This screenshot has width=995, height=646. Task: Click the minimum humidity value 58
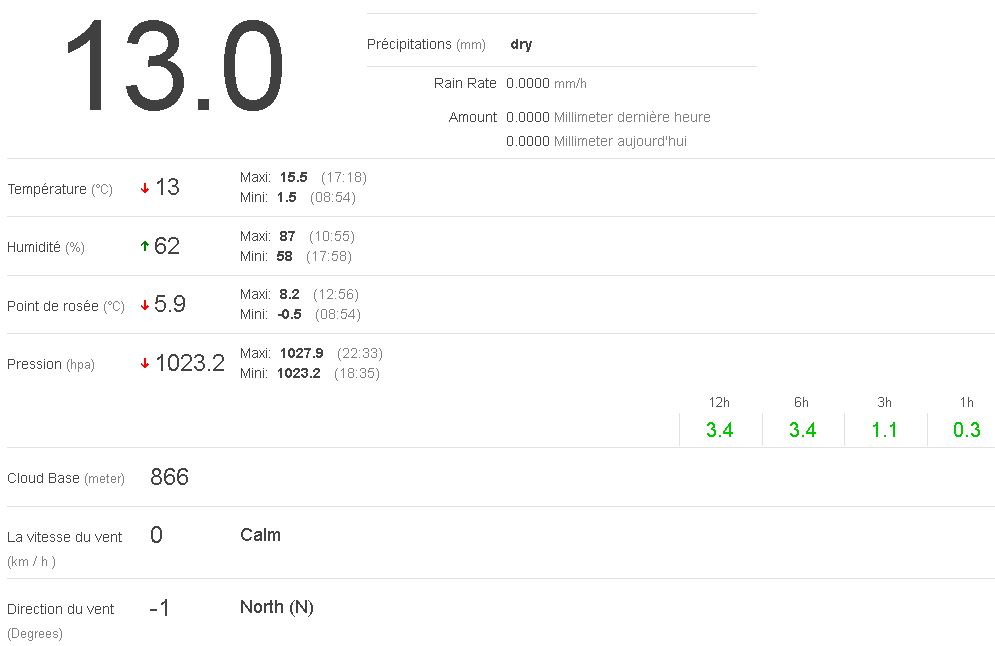285,256
